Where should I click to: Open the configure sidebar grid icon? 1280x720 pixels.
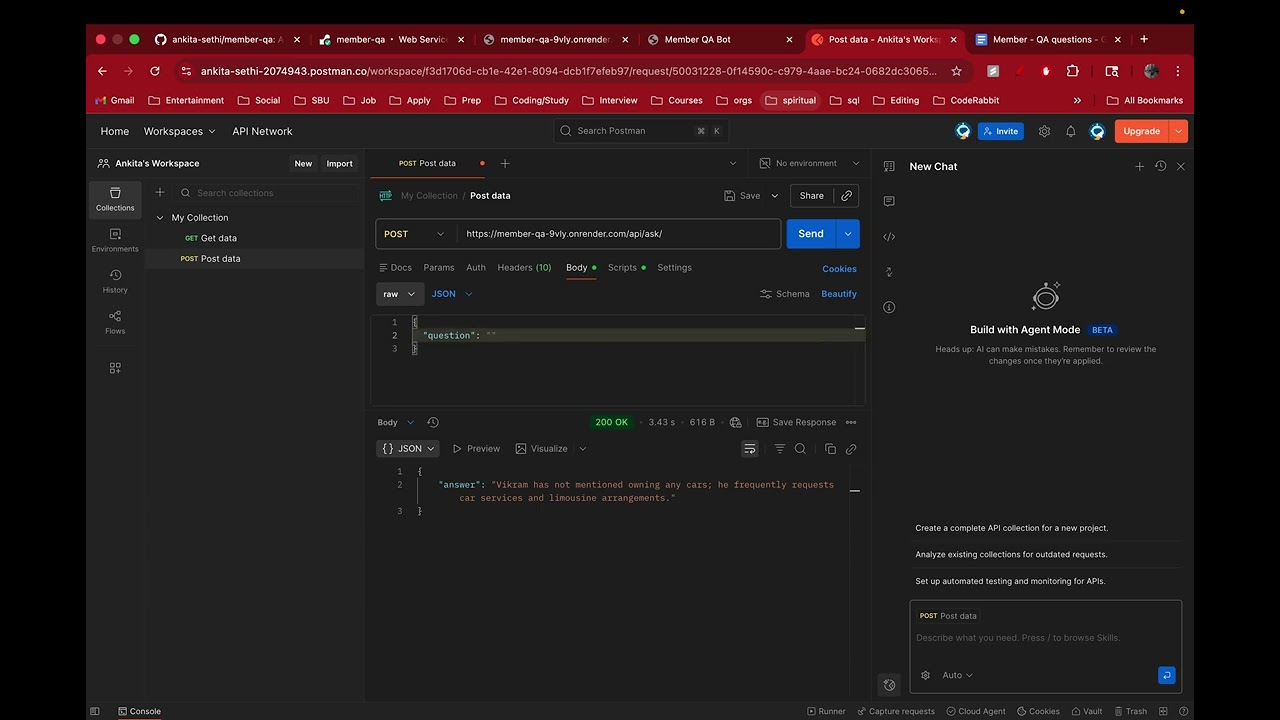pyautogui.click(x=115, y=368)
